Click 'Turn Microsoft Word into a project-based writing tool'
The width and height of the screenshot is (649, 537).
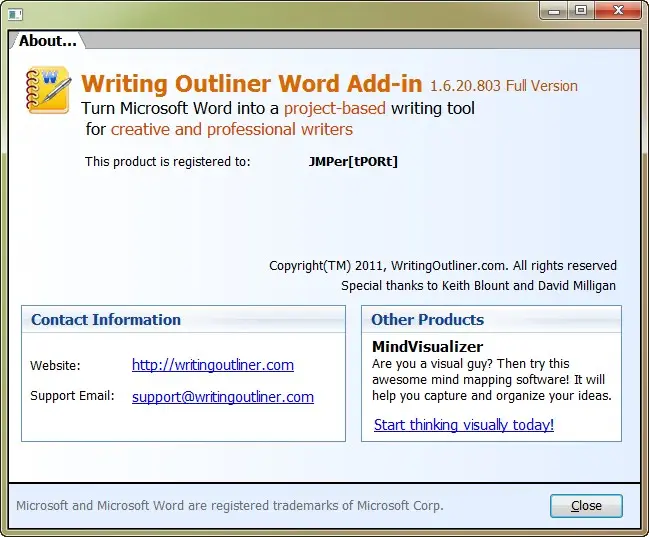pos(278,108)
